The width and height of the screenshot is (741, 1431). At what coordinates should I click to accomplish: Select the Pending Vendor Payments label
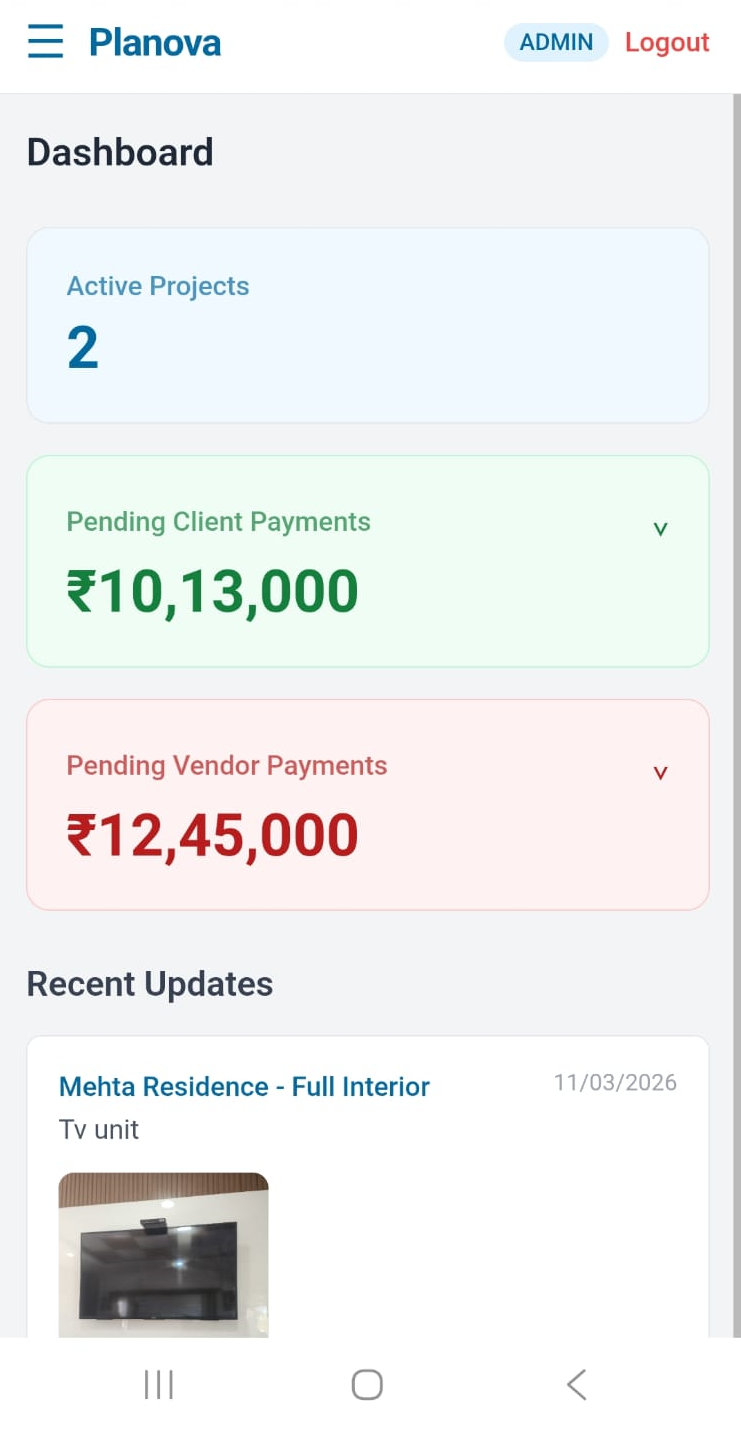(x=226, y=766)
